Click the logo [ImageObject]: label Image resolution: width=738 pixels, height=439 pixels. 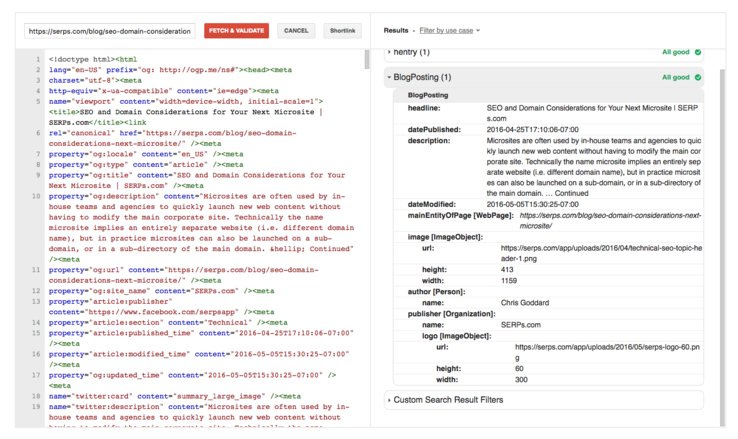(457, 336)
